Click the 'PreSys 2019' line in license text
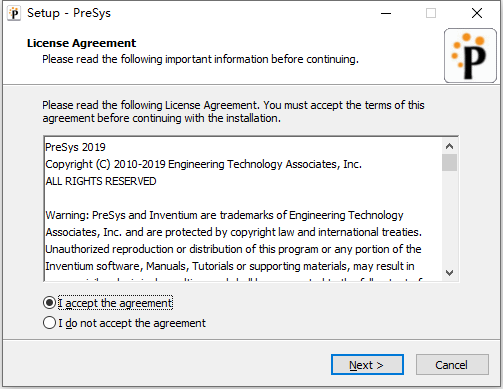 (x=75, y=147)
